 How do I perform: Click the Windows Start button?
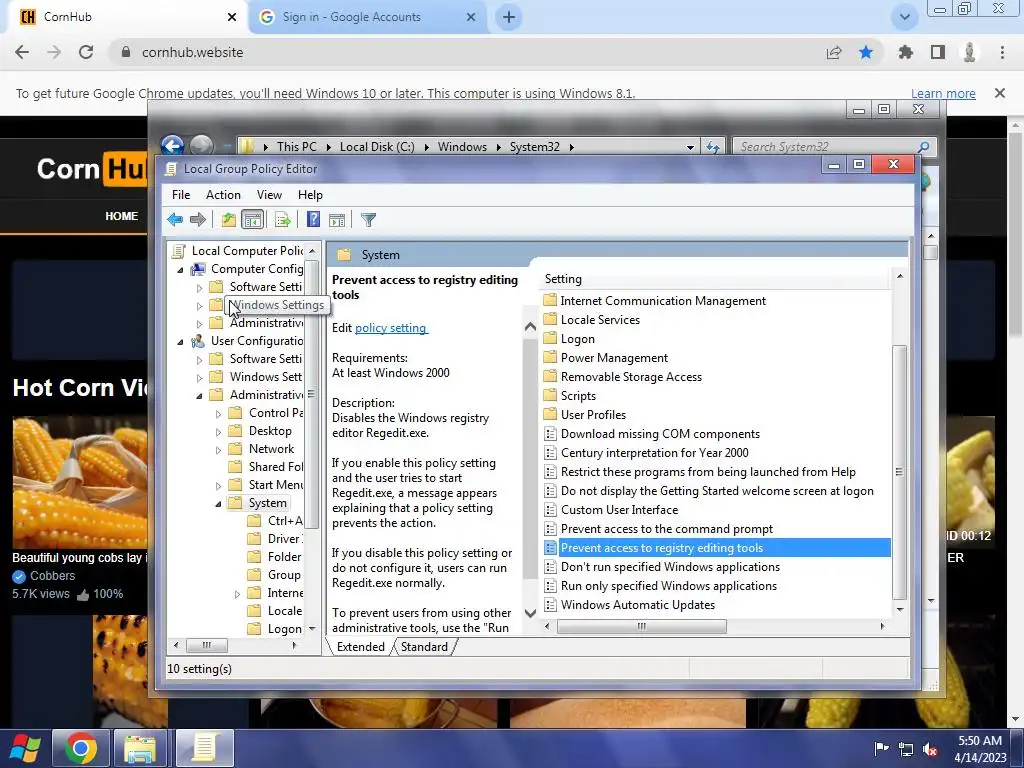click(x=25, y=748)
